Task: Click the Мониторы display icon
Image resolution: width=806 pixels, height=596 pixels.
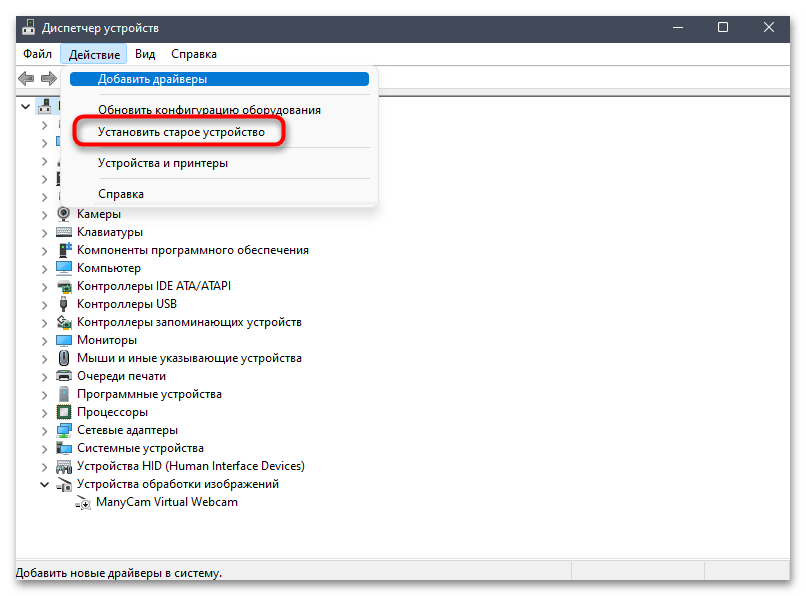Action: (x=64, y=340)
